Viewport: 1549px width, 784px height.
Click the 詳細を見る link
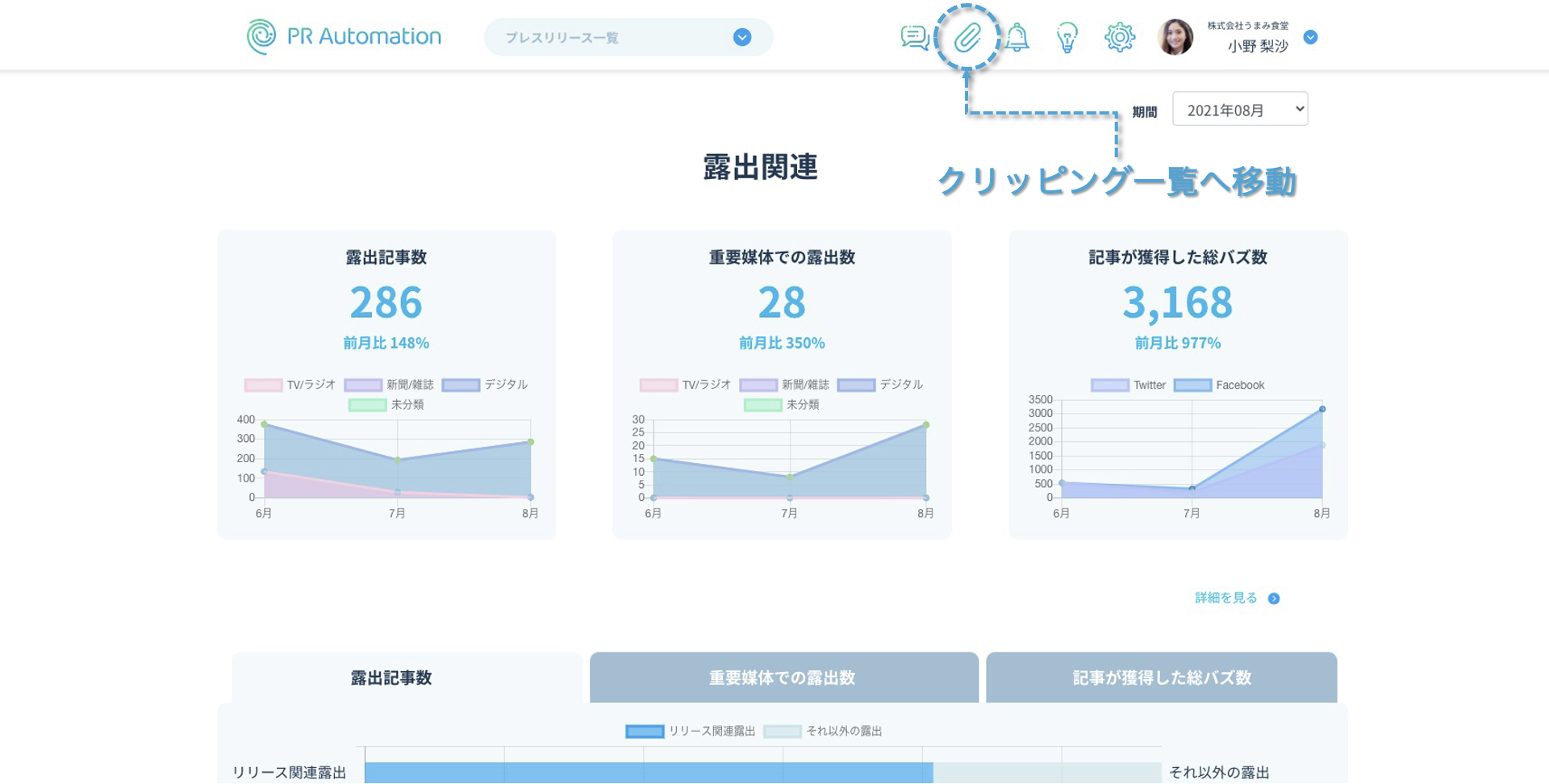(1225, 598)
